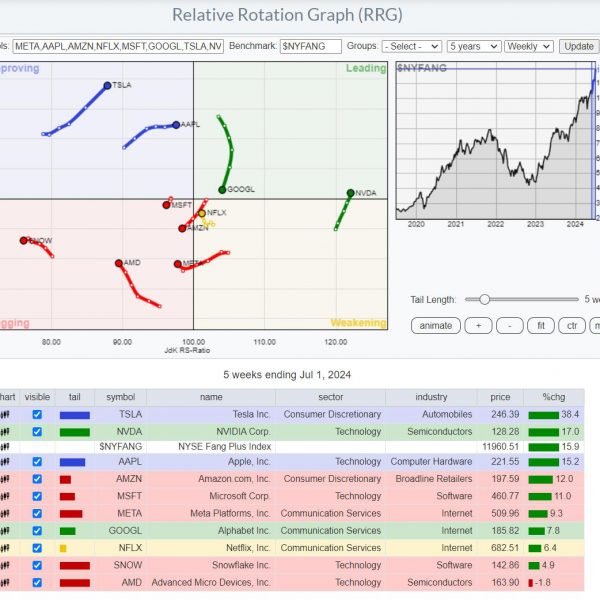Click the Benchmark $NYFANG input field
600x600 pixels.
(311, 46)
